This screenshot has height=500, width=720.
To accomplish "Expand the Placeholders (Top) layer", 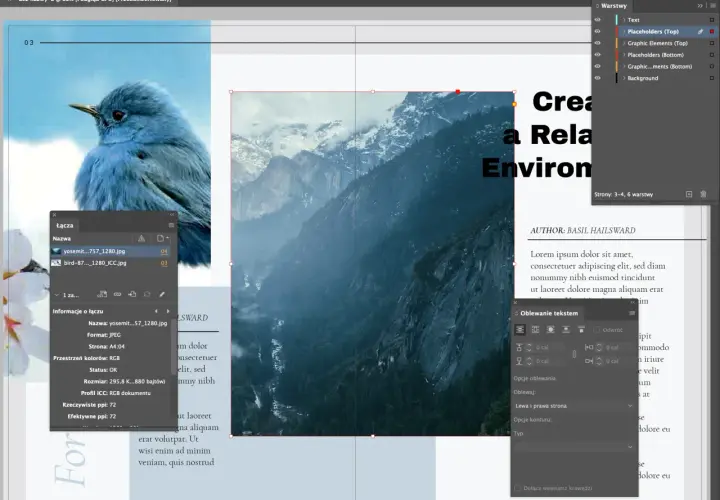I will point(624,32).
